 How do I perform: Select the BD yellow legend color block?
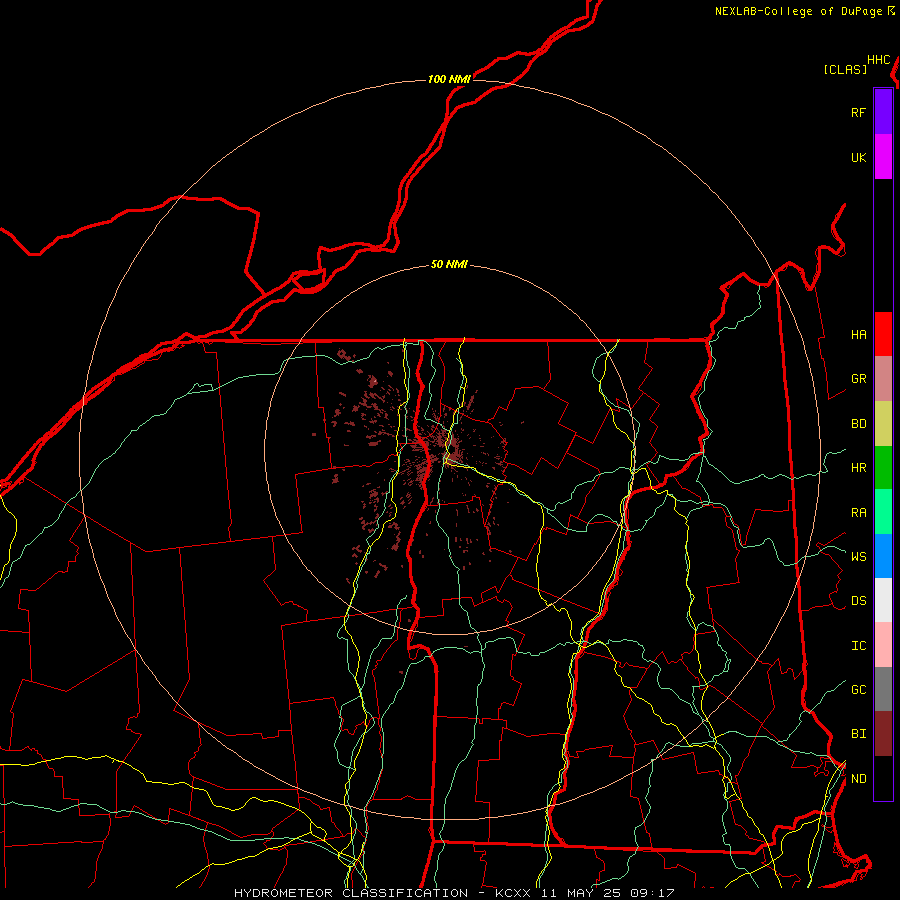point(883,424)
